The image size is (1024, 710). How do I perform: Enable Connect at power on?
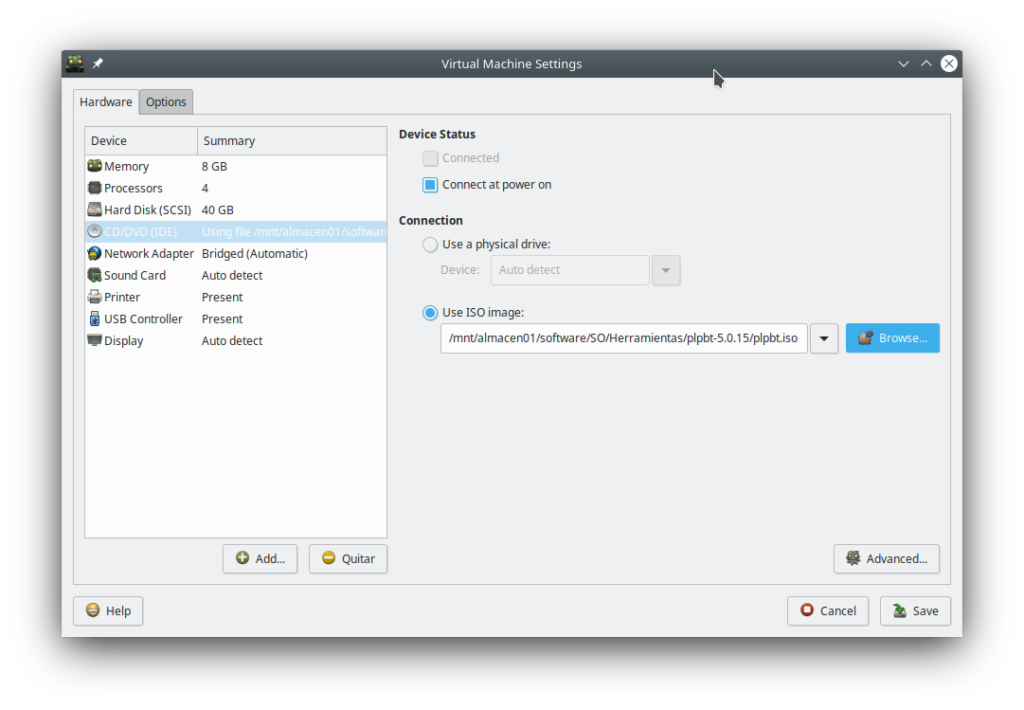click(431, 184)
